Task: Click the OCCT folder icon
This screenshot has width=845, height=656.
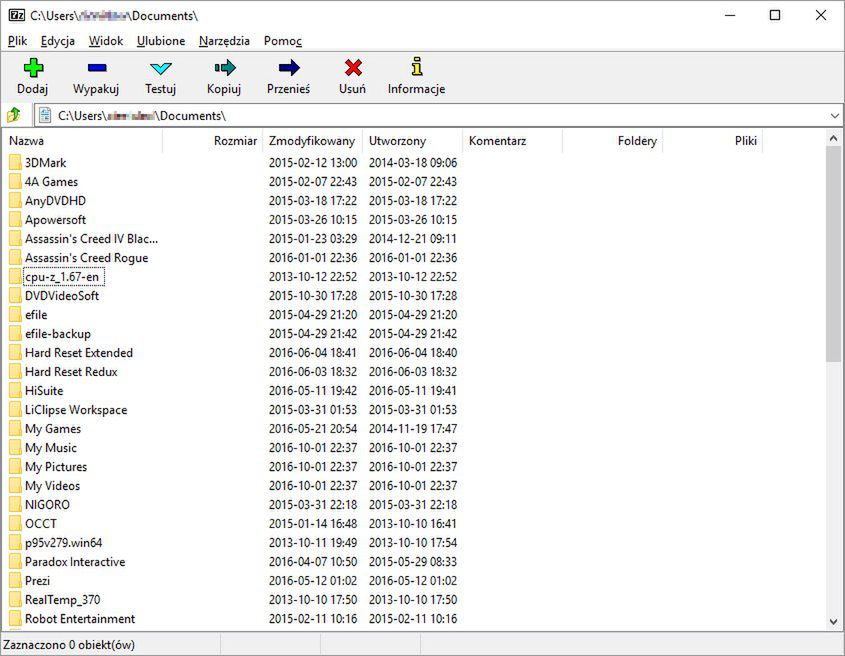Action: click(x=15, y=523)
